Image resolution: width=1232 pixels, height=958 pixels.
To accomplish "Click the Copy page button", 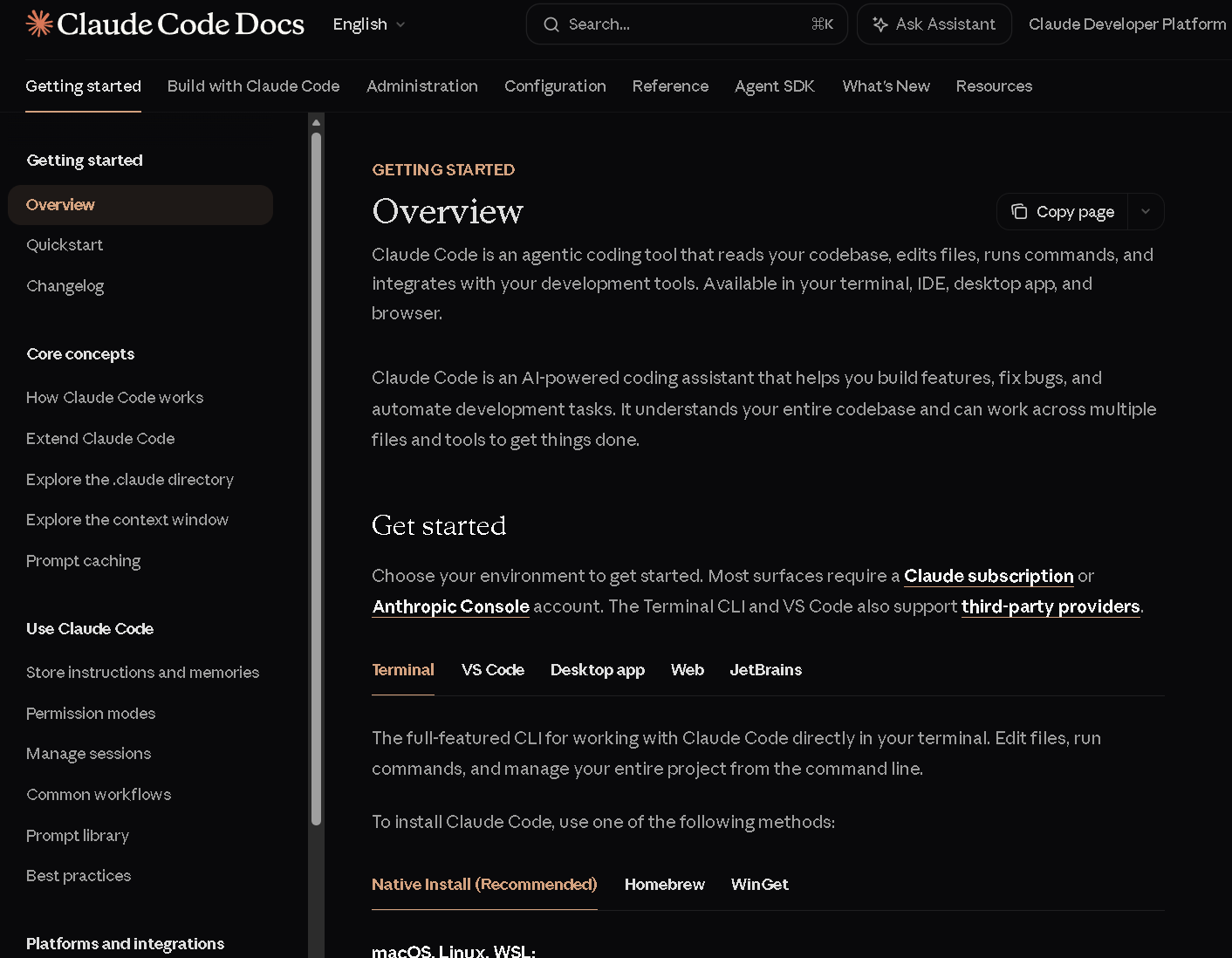I will coord(1063,212).
